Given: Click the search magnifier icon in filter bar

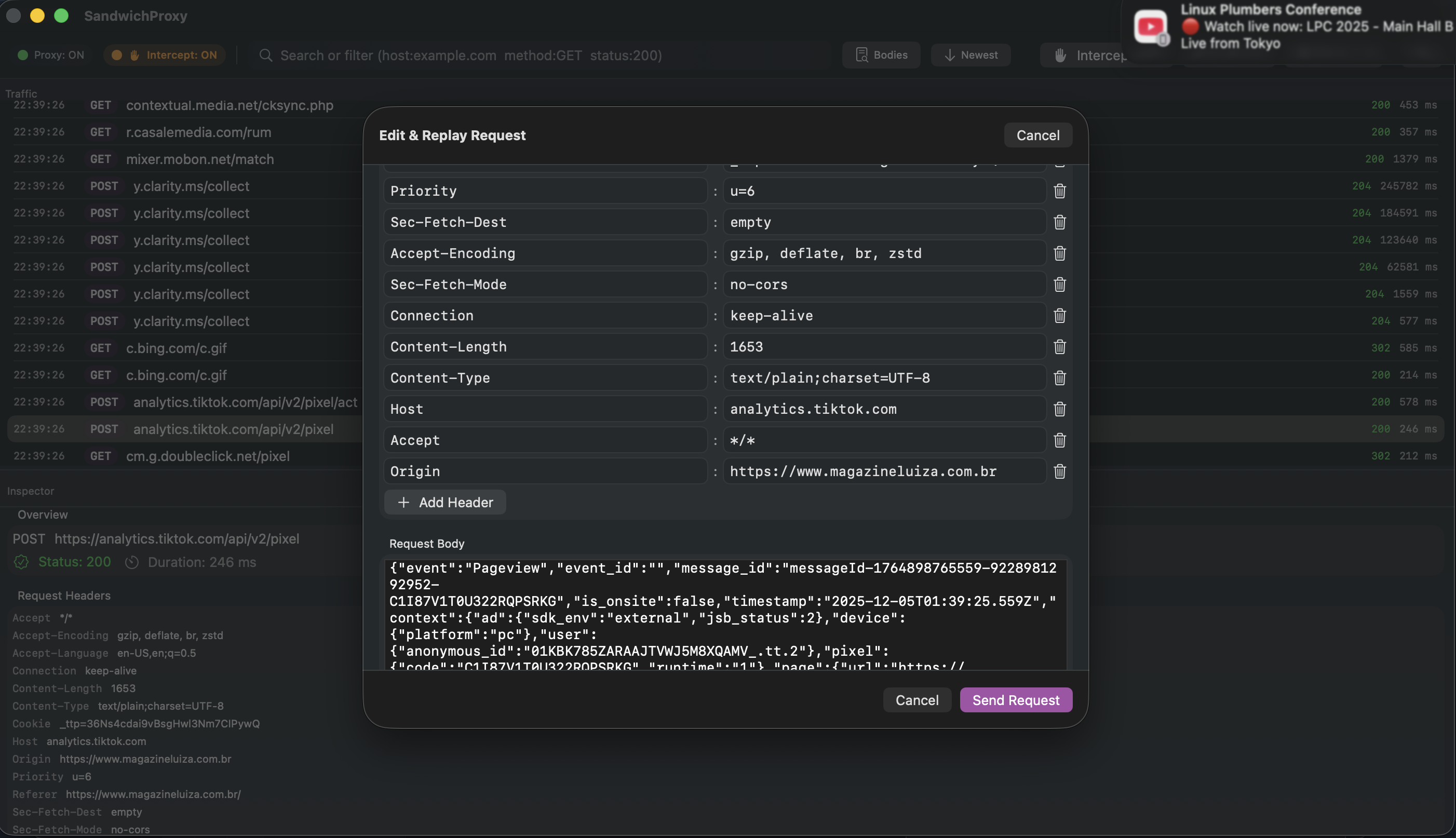Looking at the screenshot, I should (x=266, y=55).
